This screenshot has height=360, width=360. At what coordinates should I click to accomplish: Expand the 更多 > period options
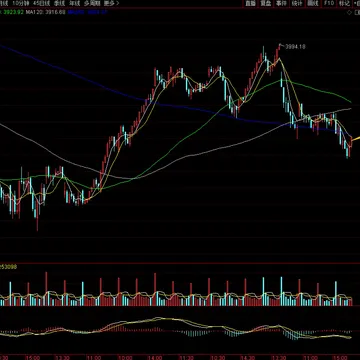(111, 3)
